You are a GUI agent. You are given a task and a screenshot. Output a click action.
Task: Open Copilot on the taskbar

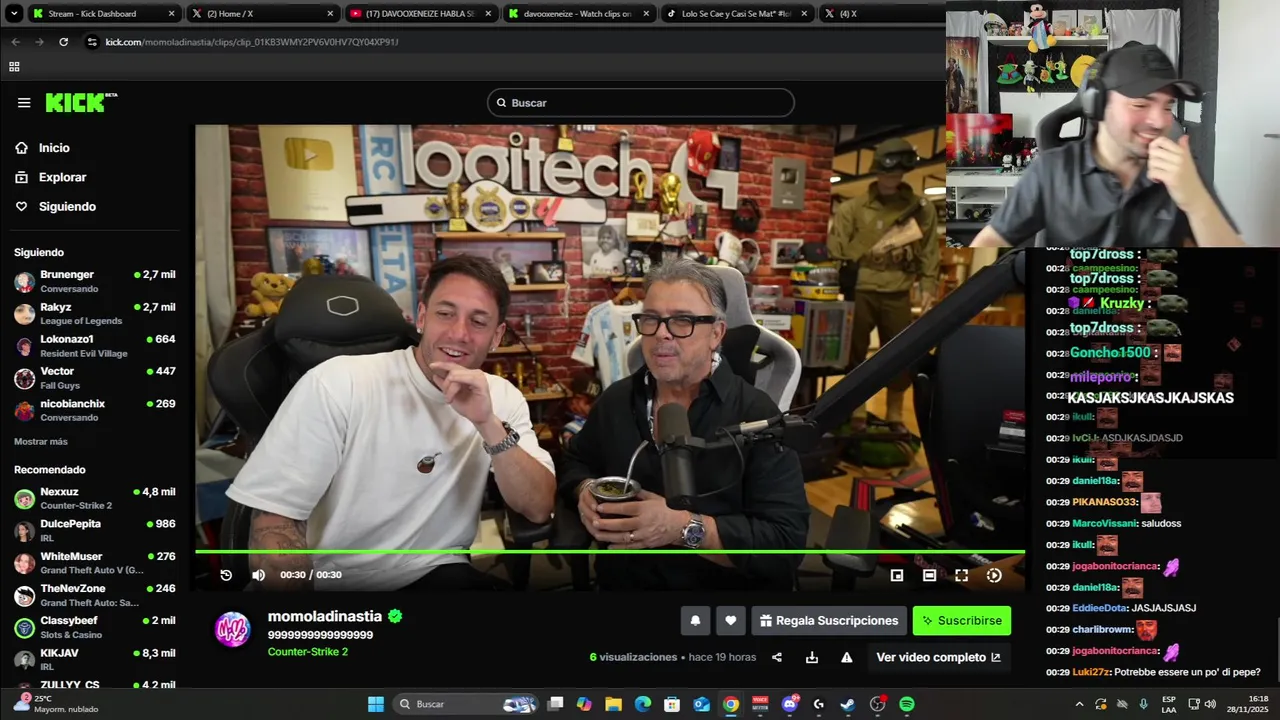click(584, 704)
